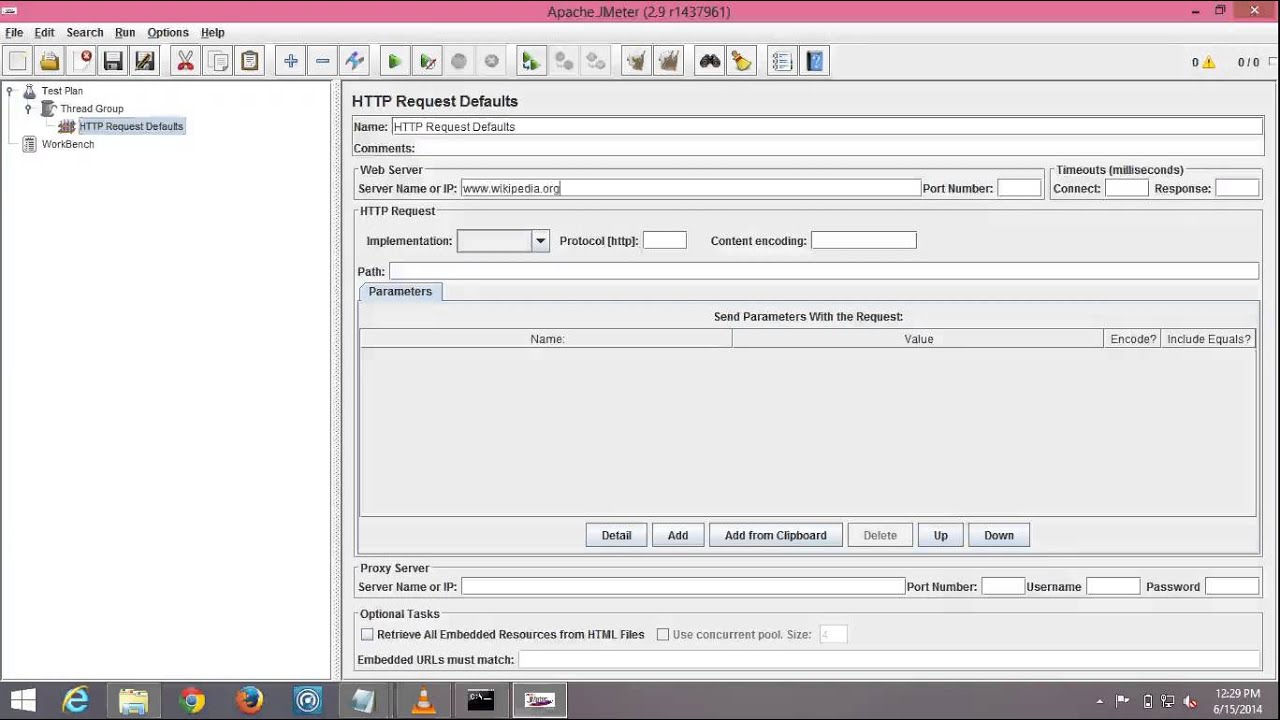Click the Close test plan toolbar icon
Viewport: 1280px width, 720px height.
pyautogui.click(x=82, y=61)
